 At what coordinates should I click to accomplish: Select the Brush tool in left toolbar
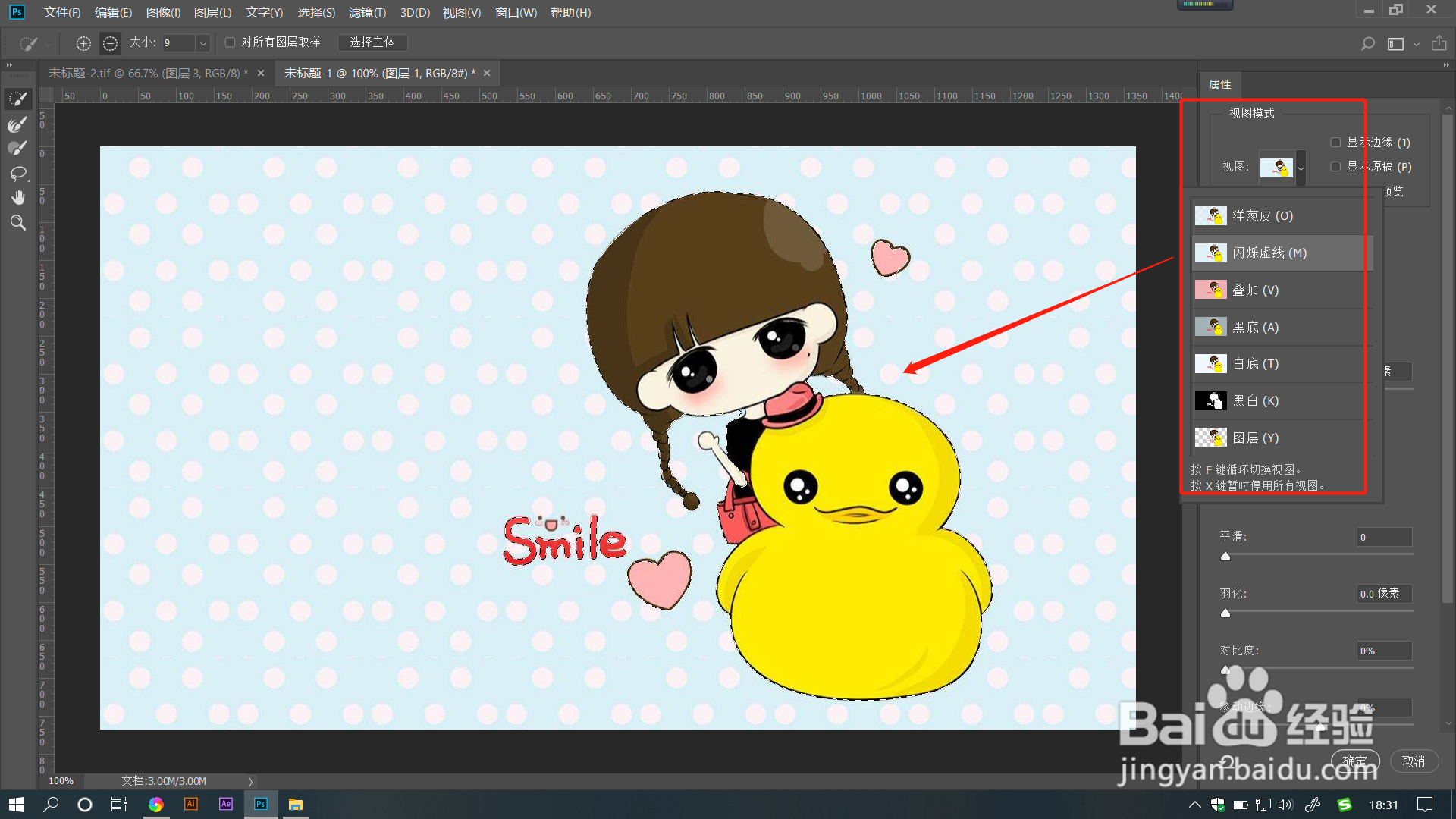[x=17, y=148]
